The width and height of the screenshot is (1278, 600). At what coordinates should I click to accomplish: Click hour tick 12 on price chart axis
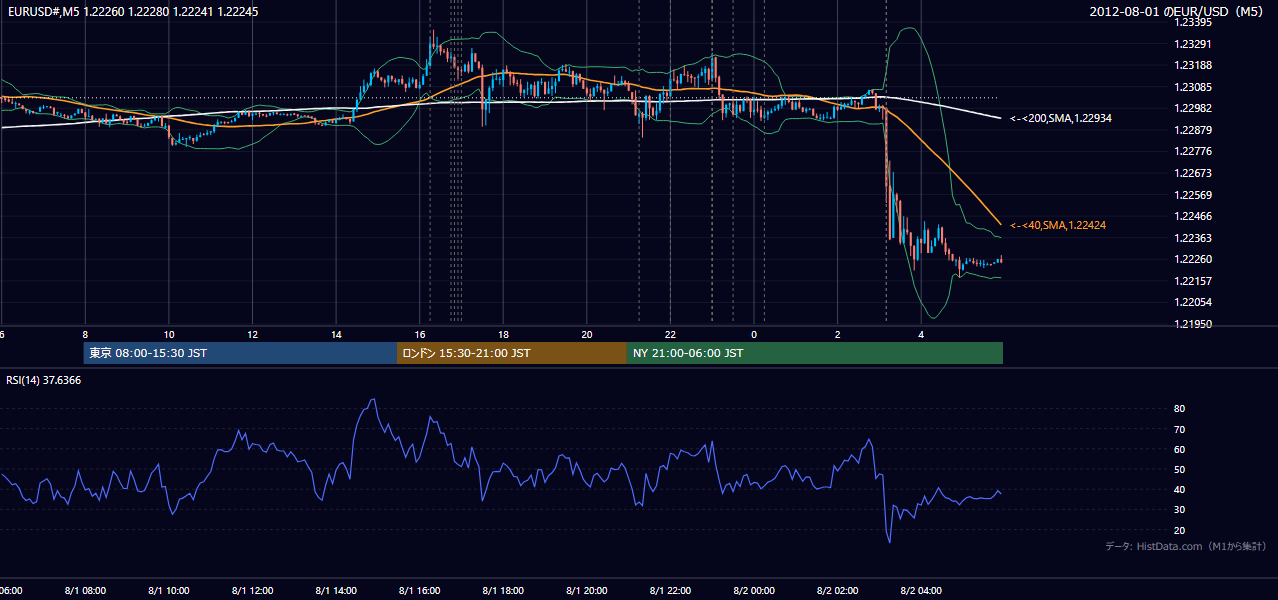[253, 335]
